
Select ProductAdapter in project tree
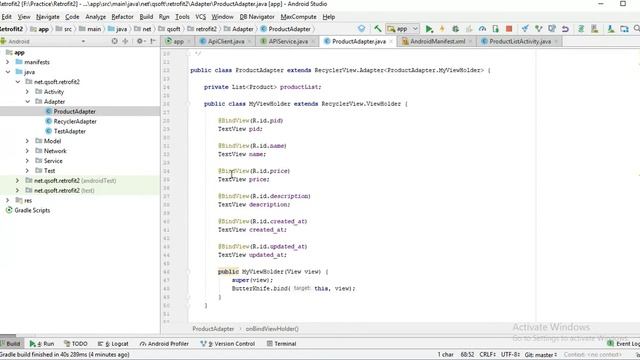point(75,111)
